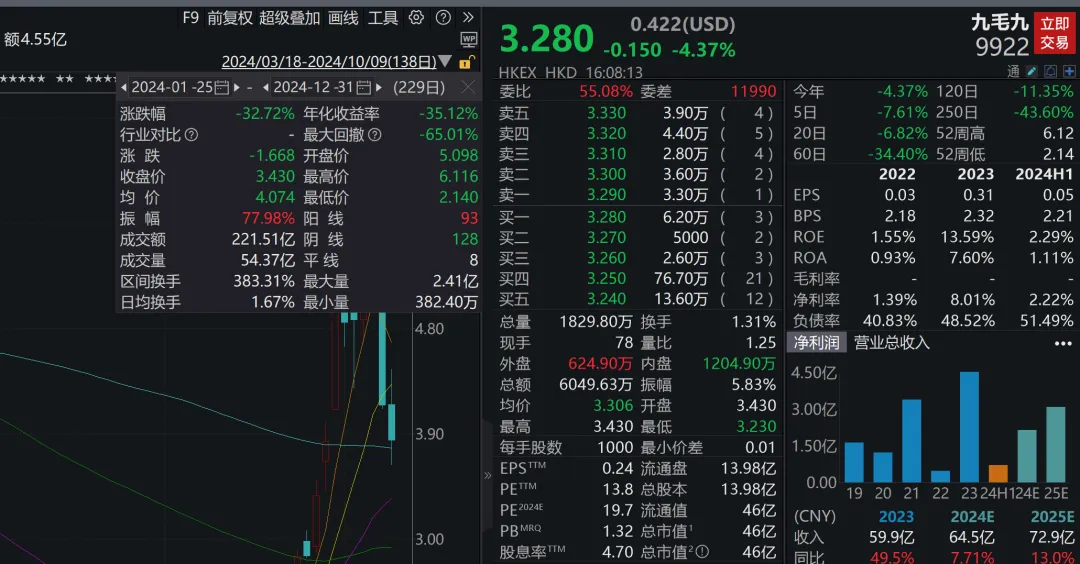This screenshot has width=1080, height=564.
Task: Select 买五 bid price 3.240
Action: (606, 299)
